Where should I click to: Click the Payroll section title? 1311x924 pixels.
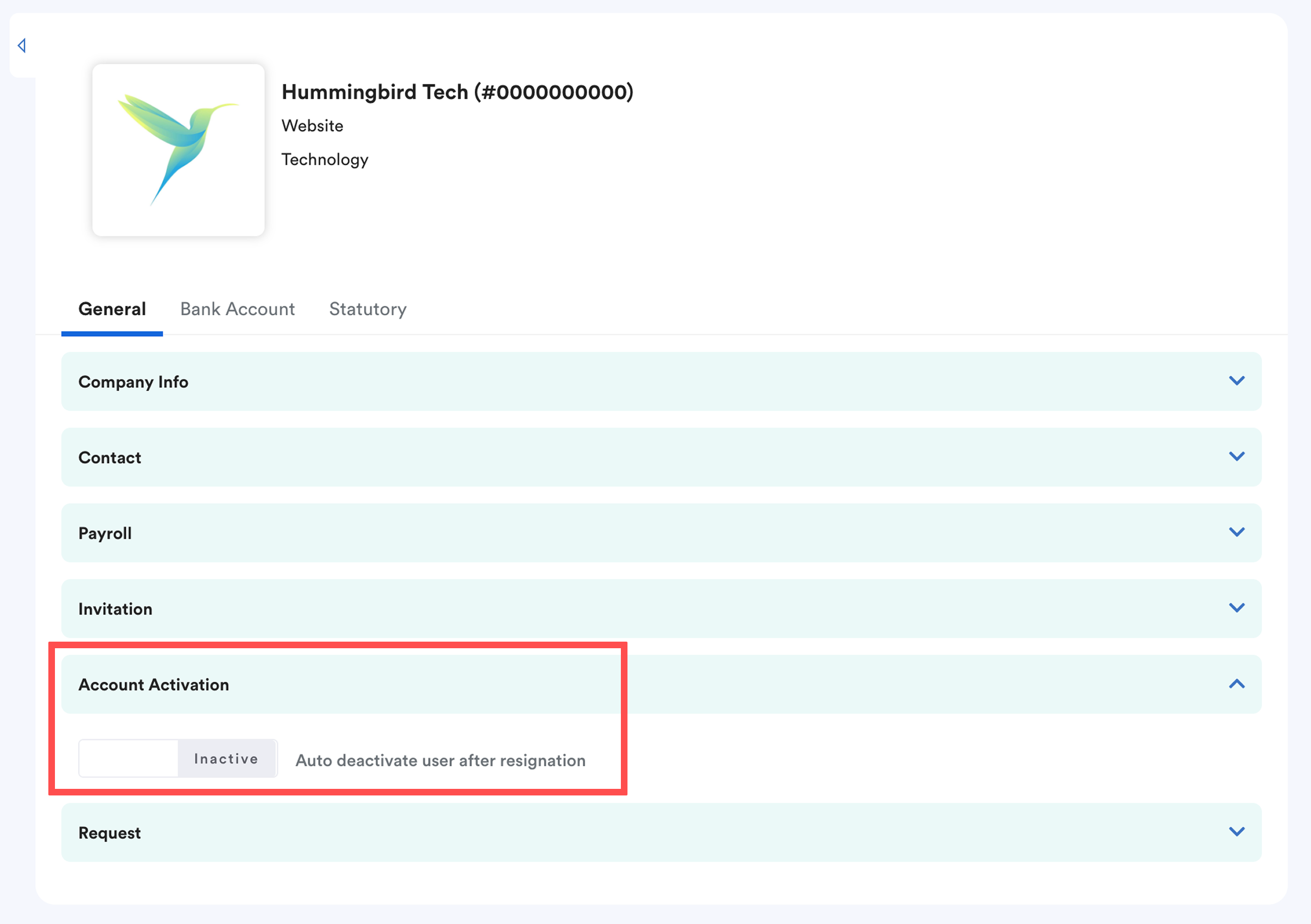point(105,533)
